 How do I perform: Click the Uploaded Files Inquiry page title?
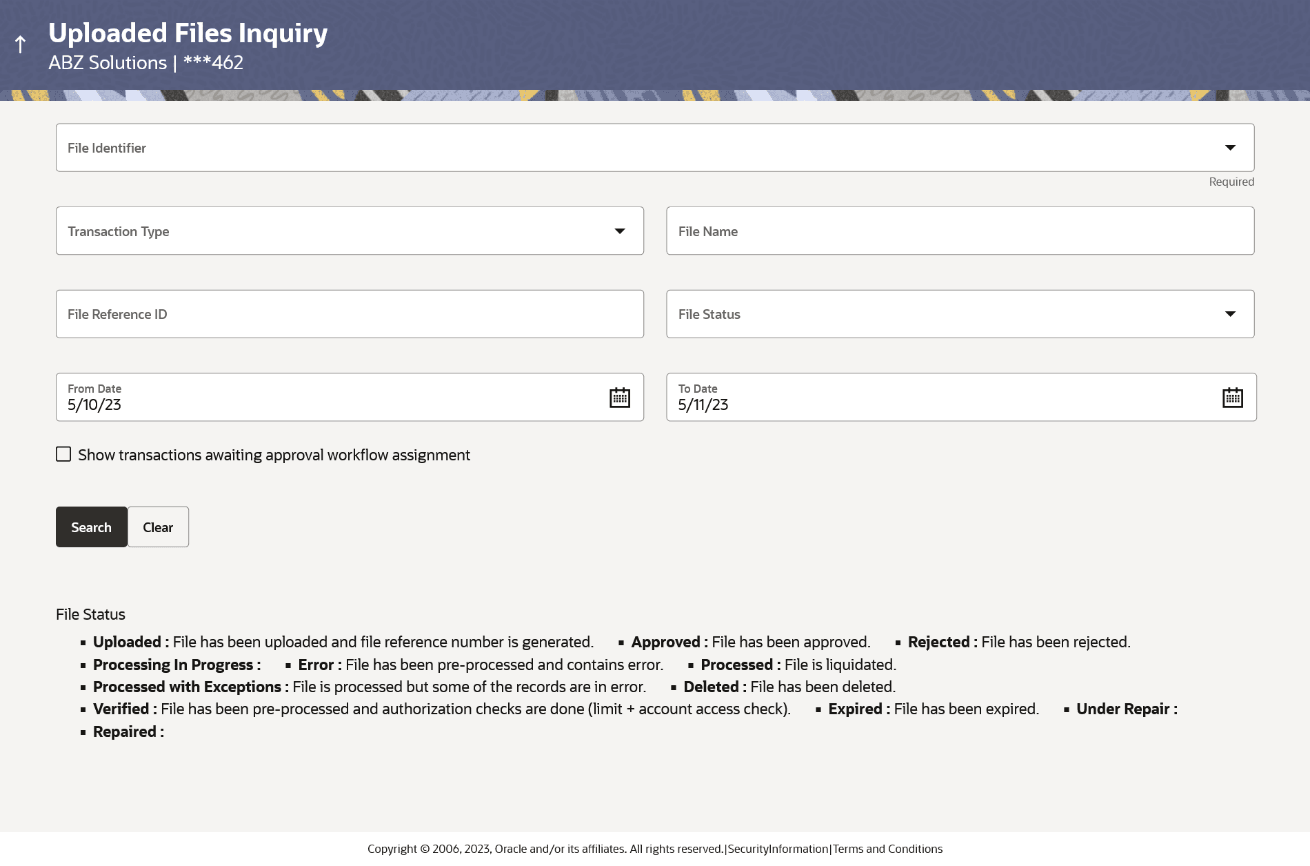pyautogui.click(x=187, y=33)
